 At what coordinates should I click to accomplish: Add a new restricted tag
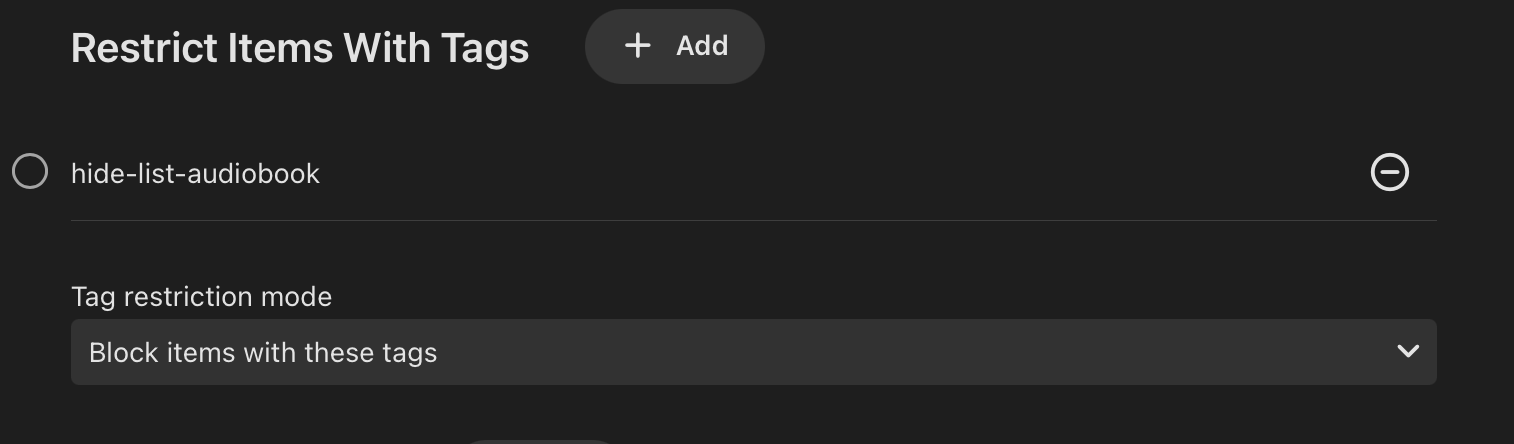(675, 46)
